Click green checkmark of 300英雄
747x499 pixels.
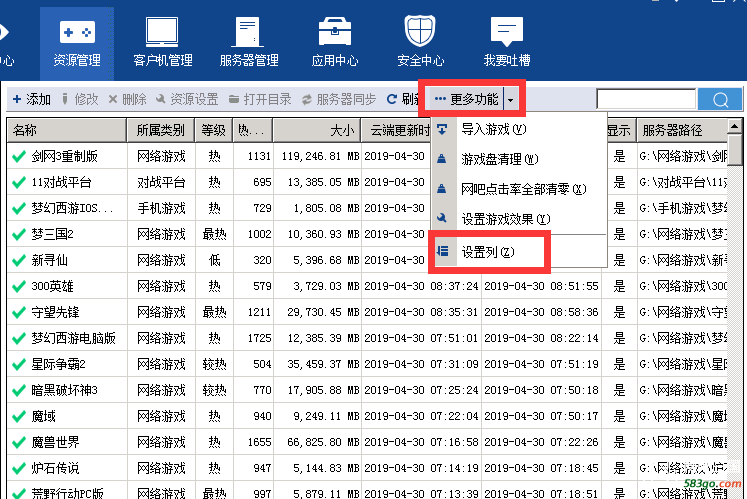[19, 286]
